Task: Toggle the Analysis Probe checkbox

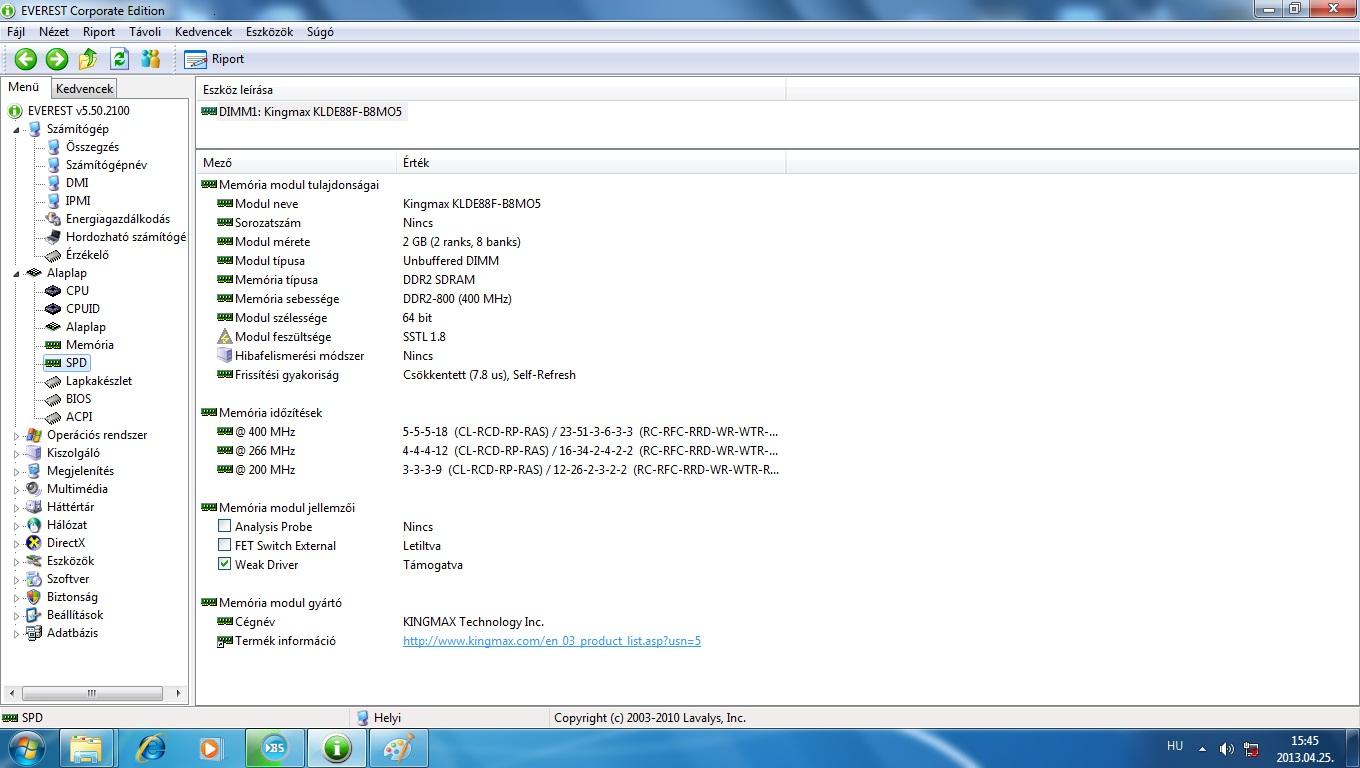Action: pyautogui.click(x=225, y=526)
